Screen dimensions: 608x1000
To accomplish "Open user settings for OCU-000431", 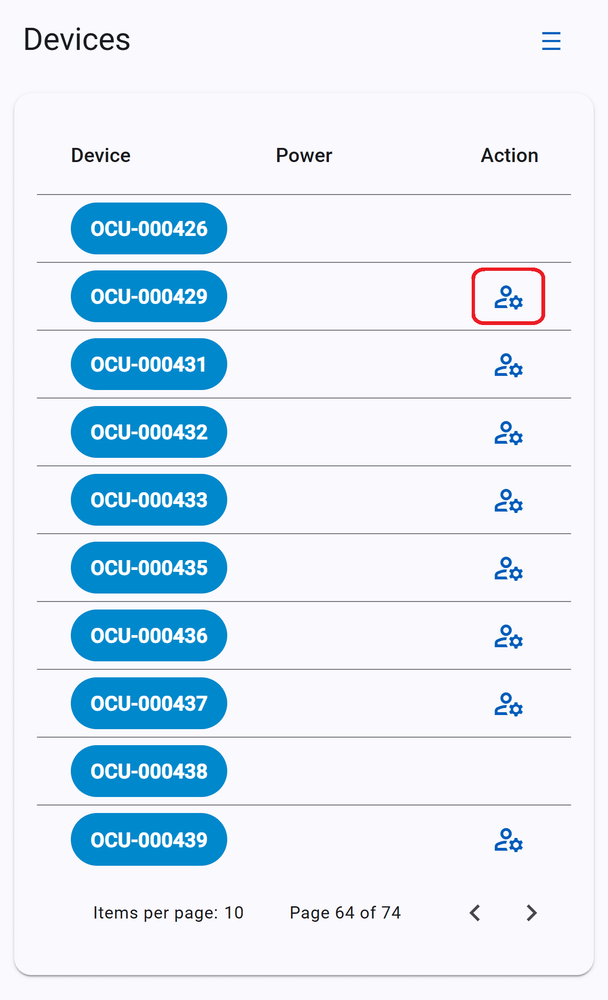I will [x=508, y=365].
